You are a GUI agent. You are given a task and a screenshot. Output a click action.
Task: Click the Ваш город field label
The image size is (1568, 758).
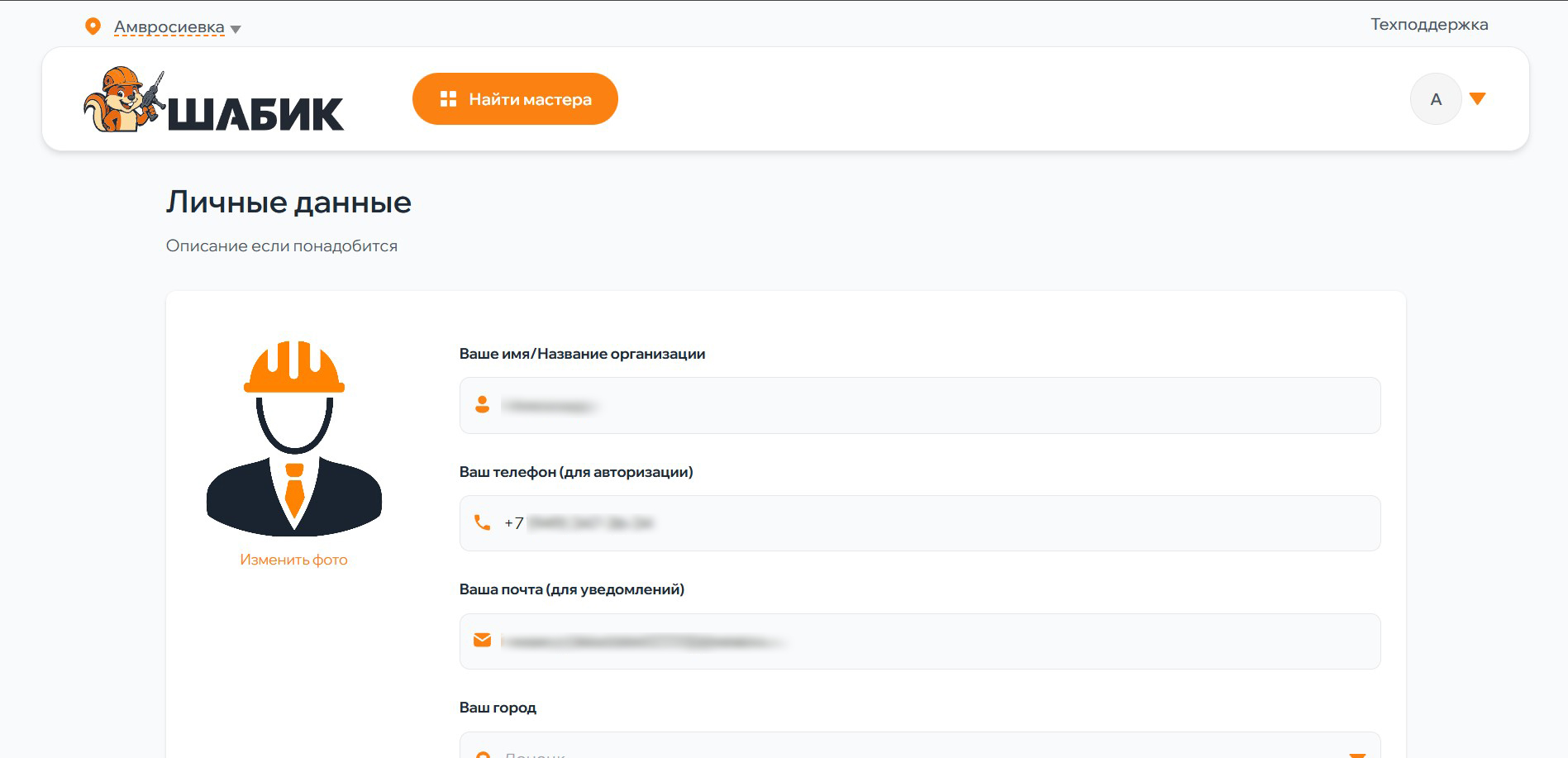coord(498,708)
